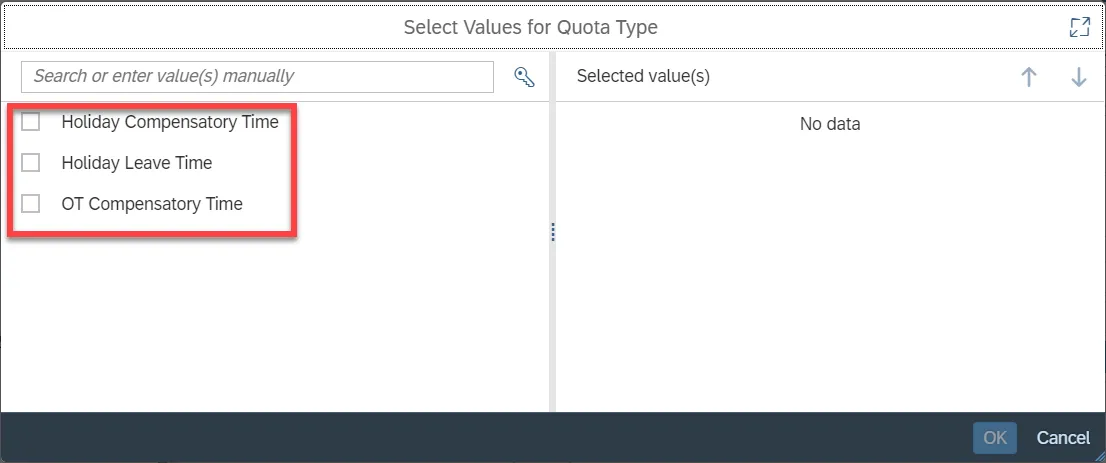Tick the Holiday Leave Time checkbox
This screenshot has height=463, width=1106.
pos(31,162)
